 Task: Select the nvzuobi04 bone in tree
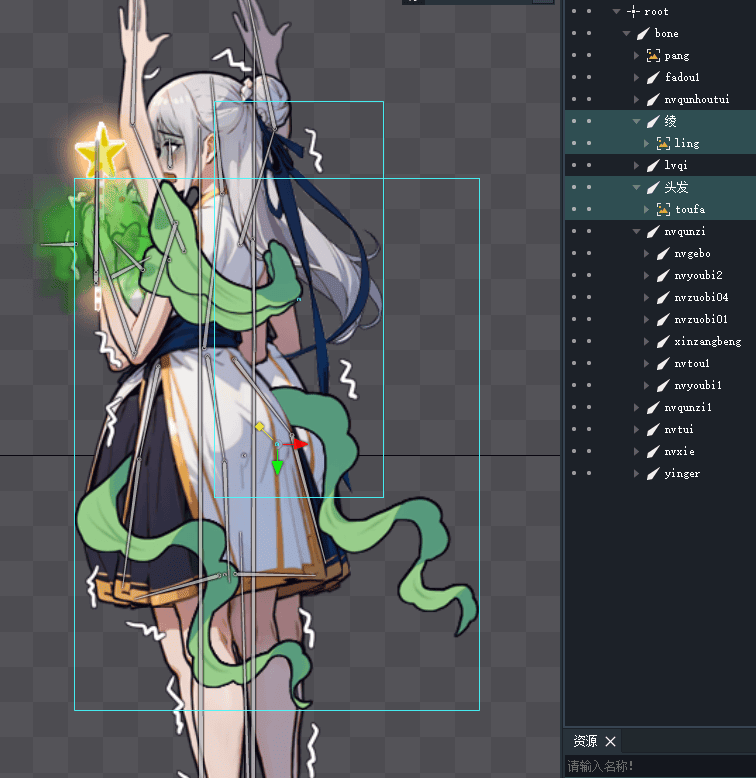[700, 298]
